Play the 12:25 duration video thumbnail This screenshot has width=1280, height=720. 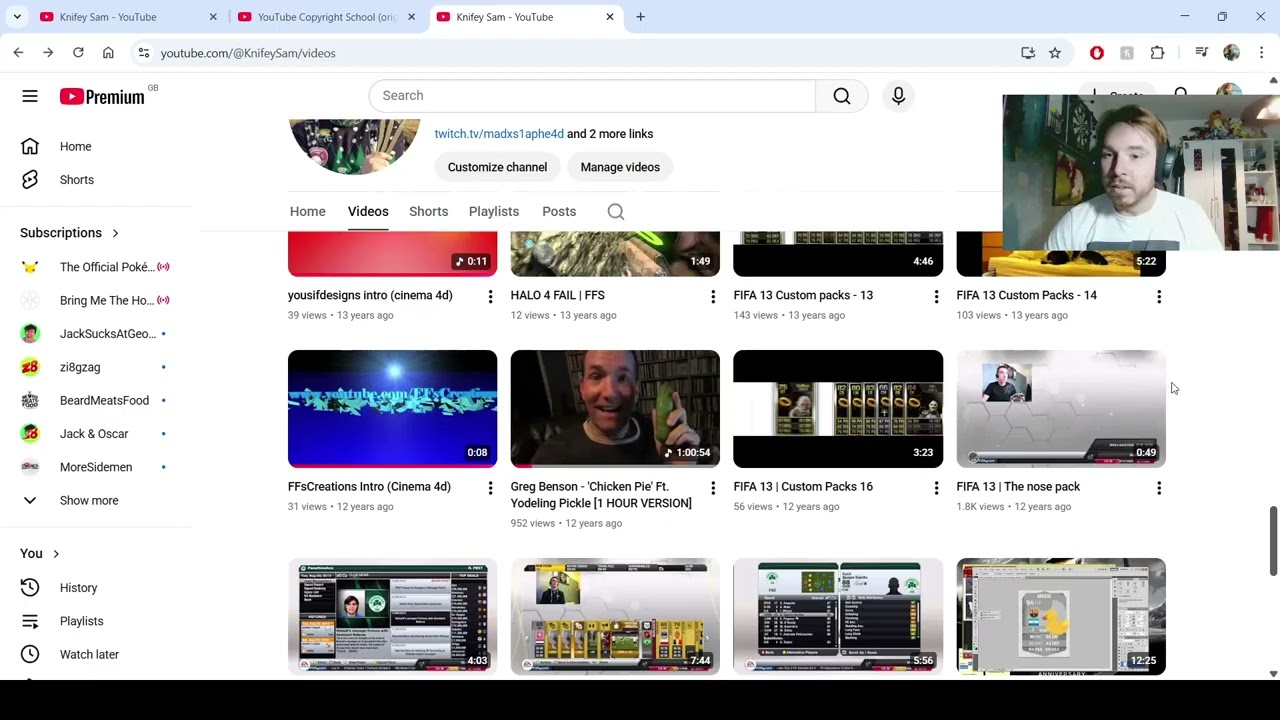coord(1061,617)
